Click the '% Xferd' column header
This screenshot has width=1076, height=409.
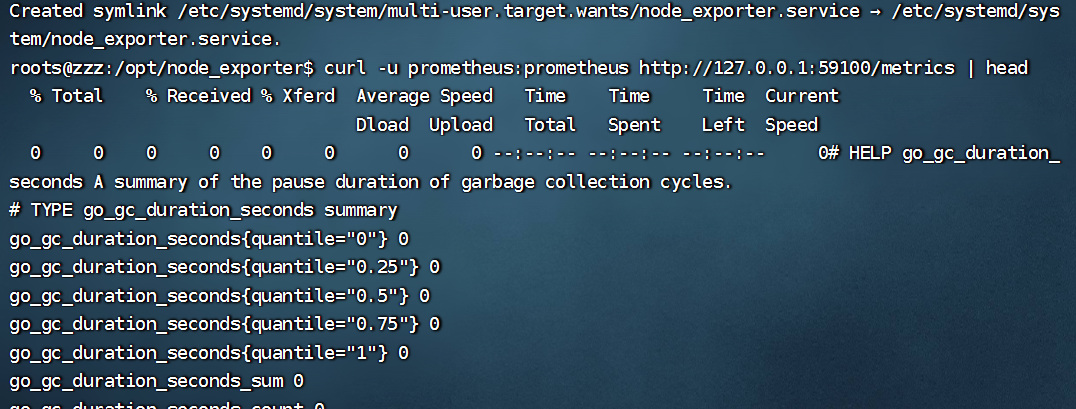point(298,96)
